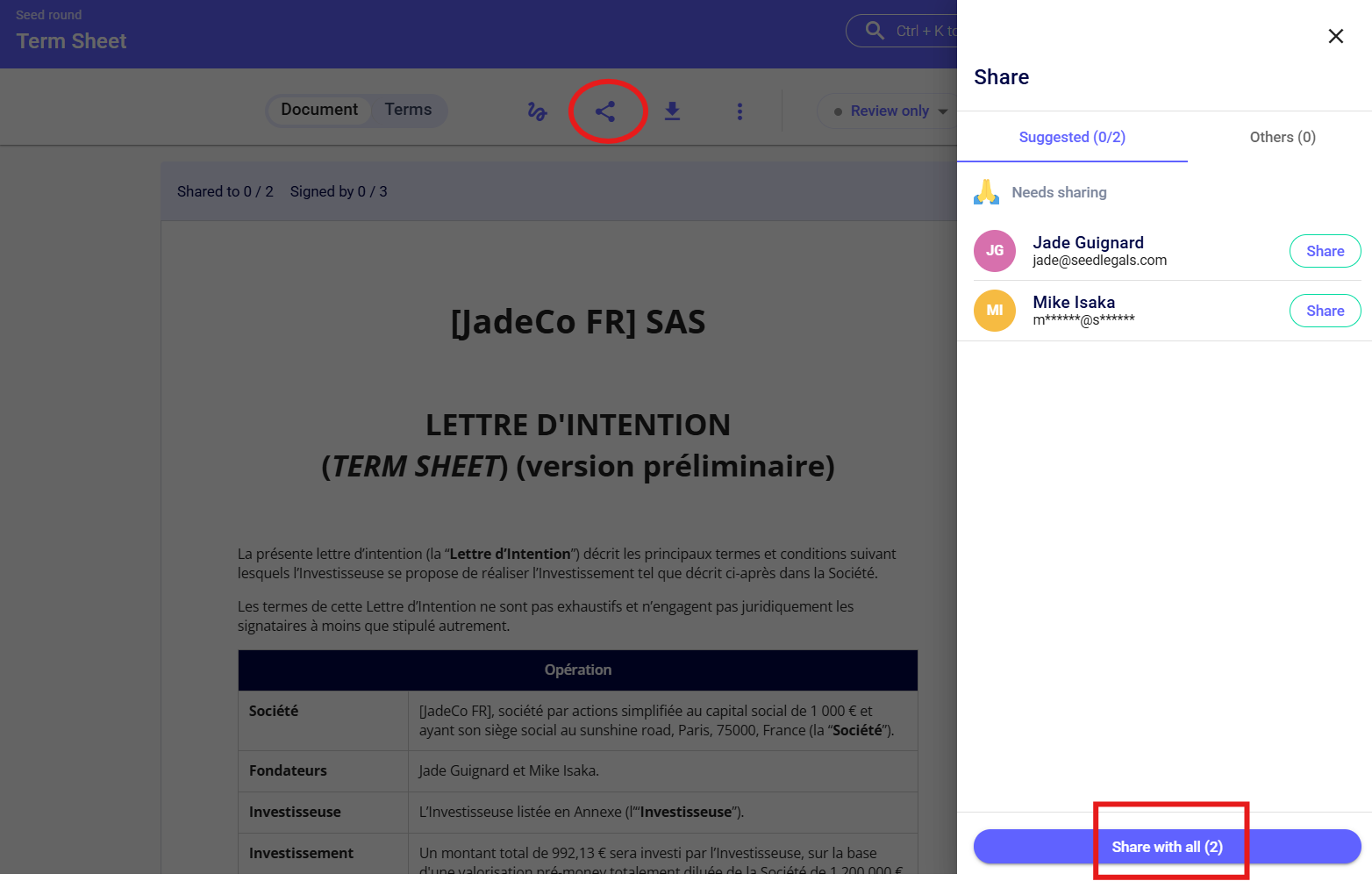The image size is (1372, 881).
Task: Switch to the Terms view
Action: (x=408, y=110)
